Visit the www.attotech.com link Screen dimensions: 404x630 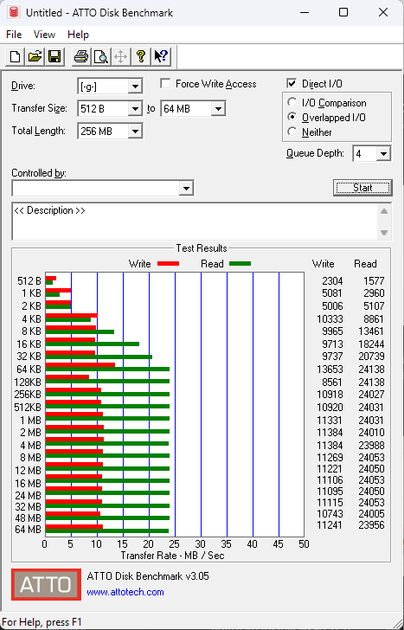click(125, 592)
